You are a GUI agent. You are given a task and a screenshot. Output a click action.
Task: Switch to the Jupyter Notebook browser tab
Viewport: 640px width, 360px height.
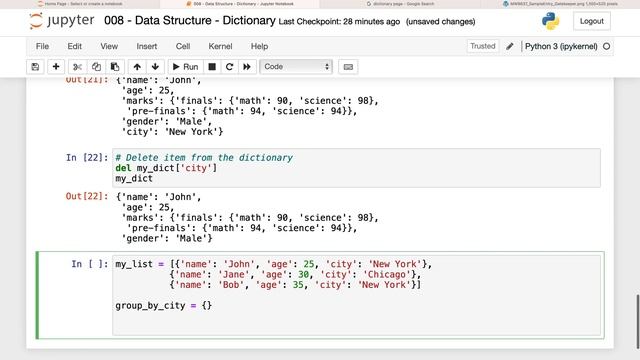click(240, 4)
